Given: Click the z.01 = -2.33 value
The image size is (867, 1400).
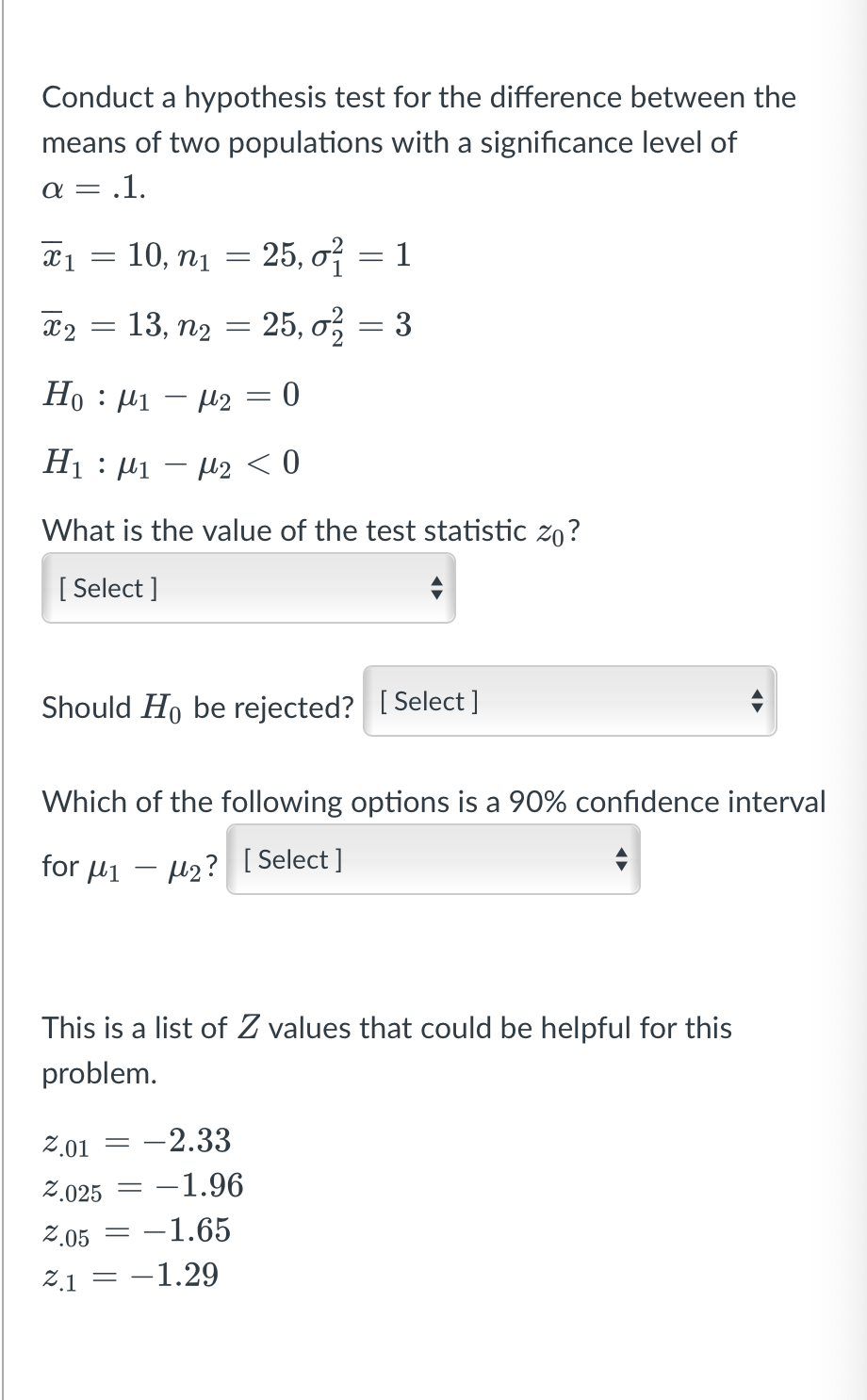Looking at the screenshot, I should 137,1141.
